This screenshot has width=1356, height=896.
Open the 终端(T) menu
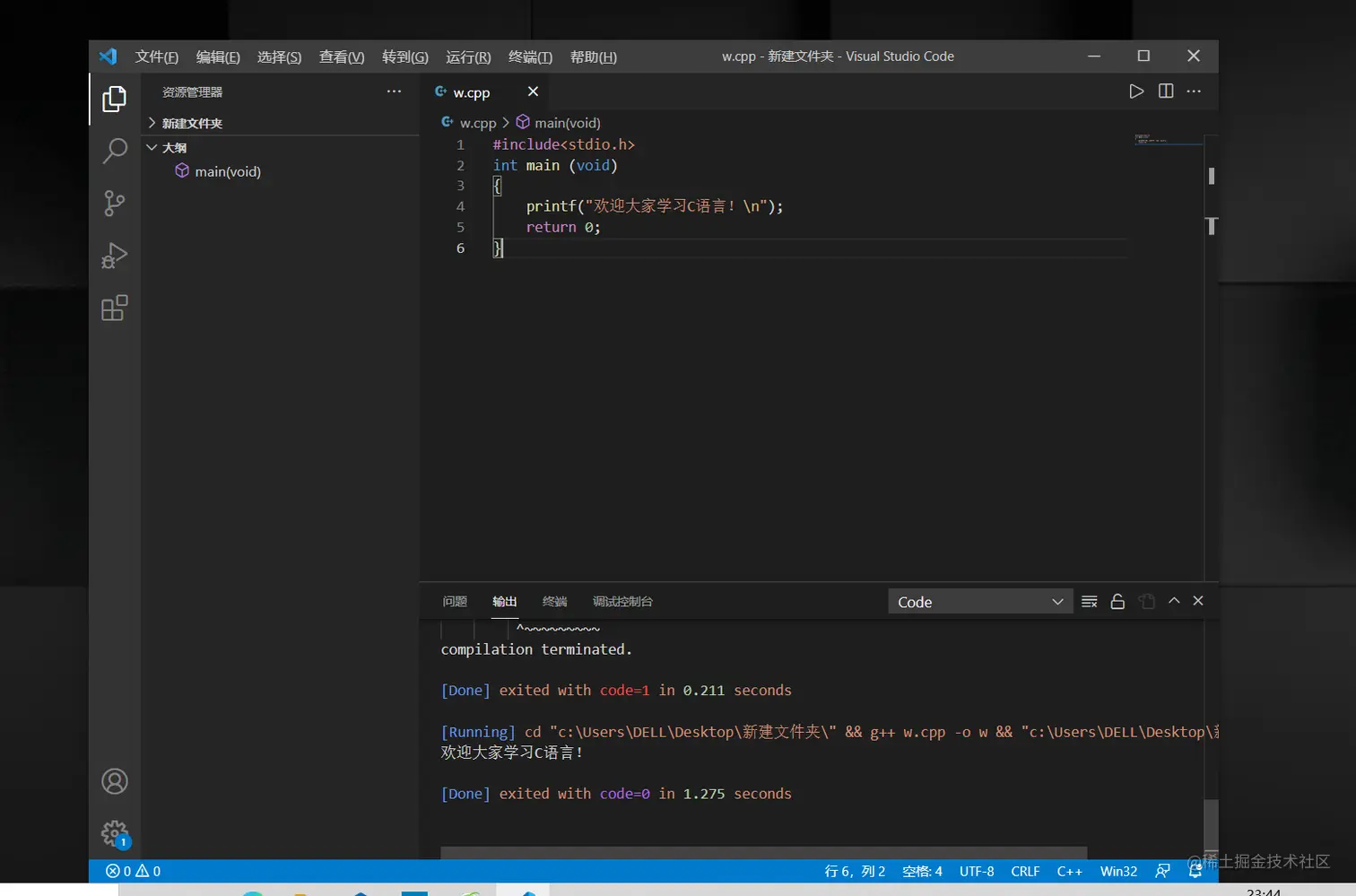pyautogui.click(x=530, y=57)
